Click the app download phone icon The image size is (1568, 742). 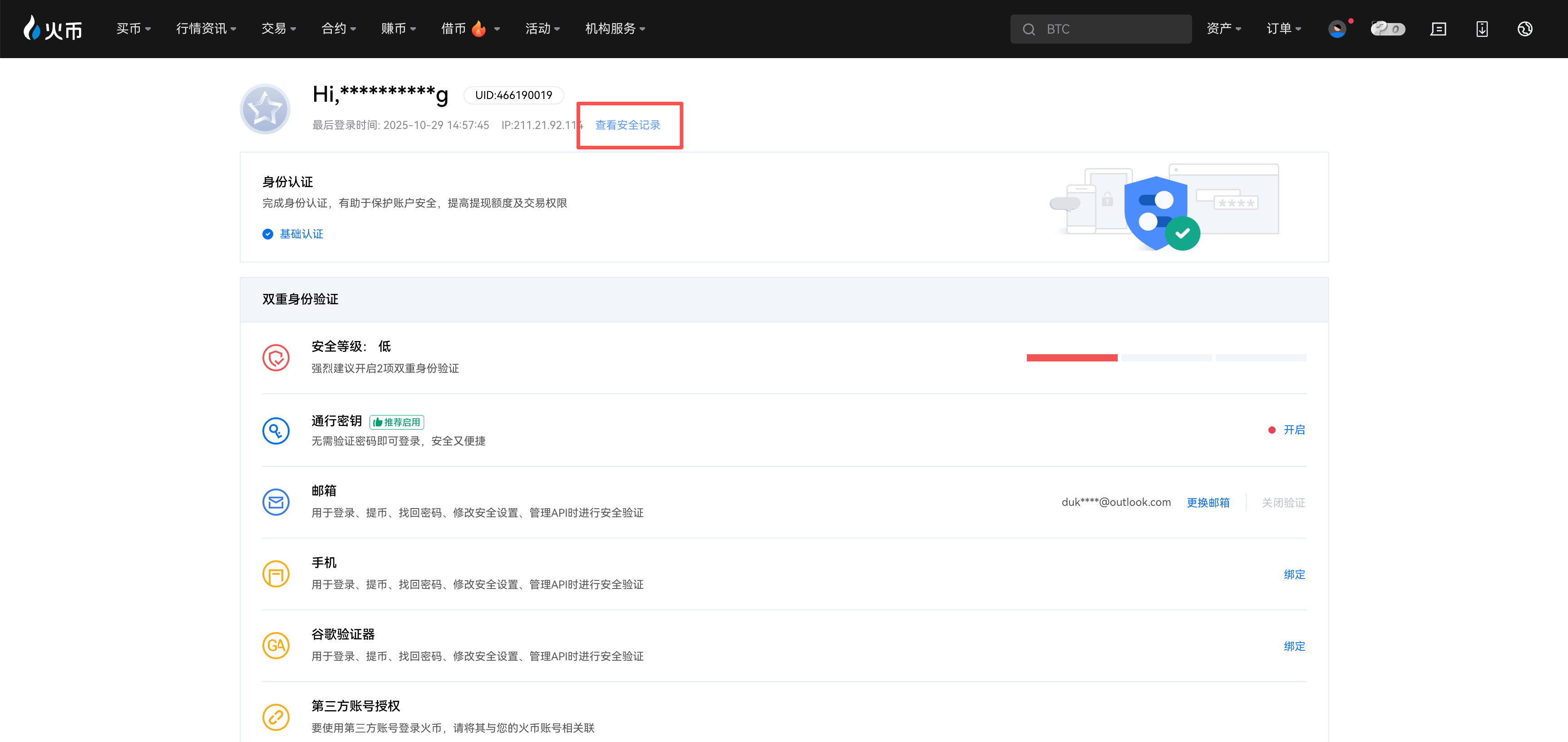click(x=1482, y=29)
